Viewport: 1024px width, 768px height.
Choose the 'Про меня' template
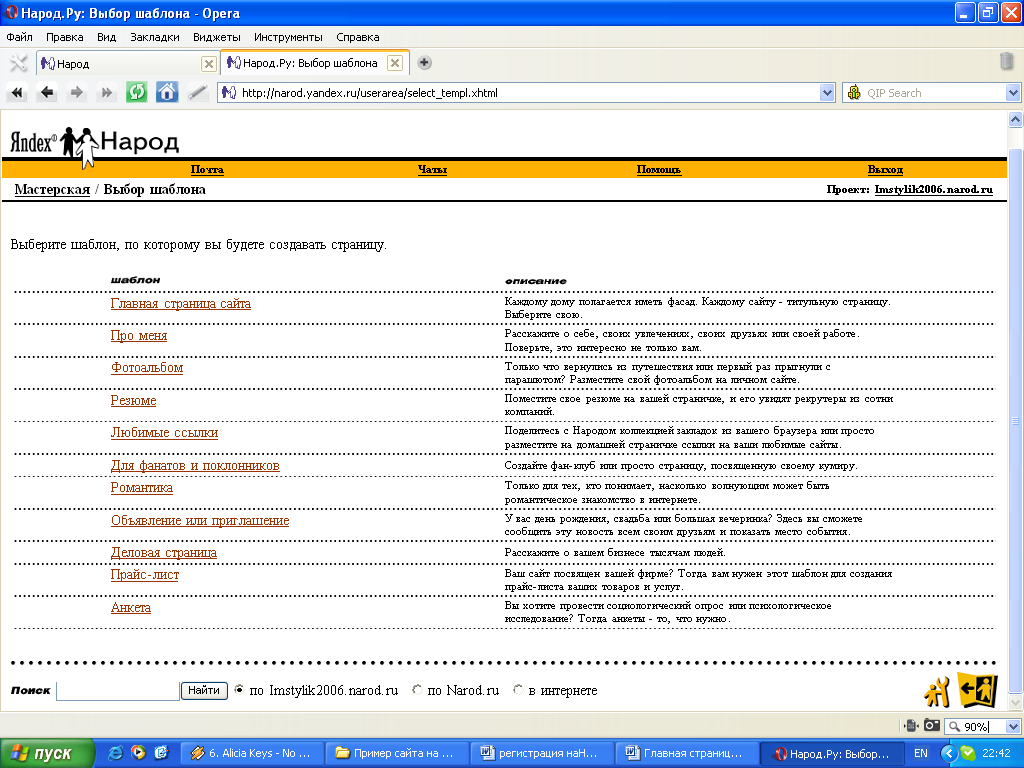tap(139, 336)
